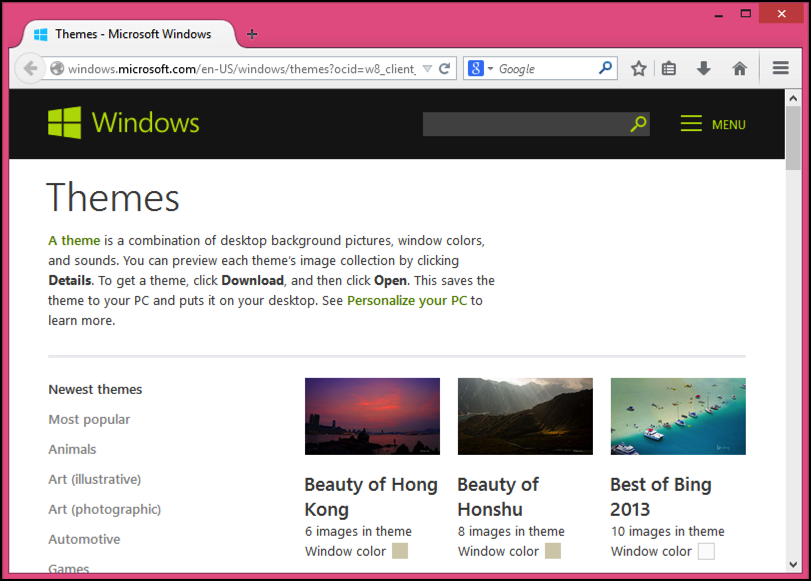Bookmark this page with the star icon
Image resolution: width=811 pixels, height=581 pixels.
click(639, 68)
